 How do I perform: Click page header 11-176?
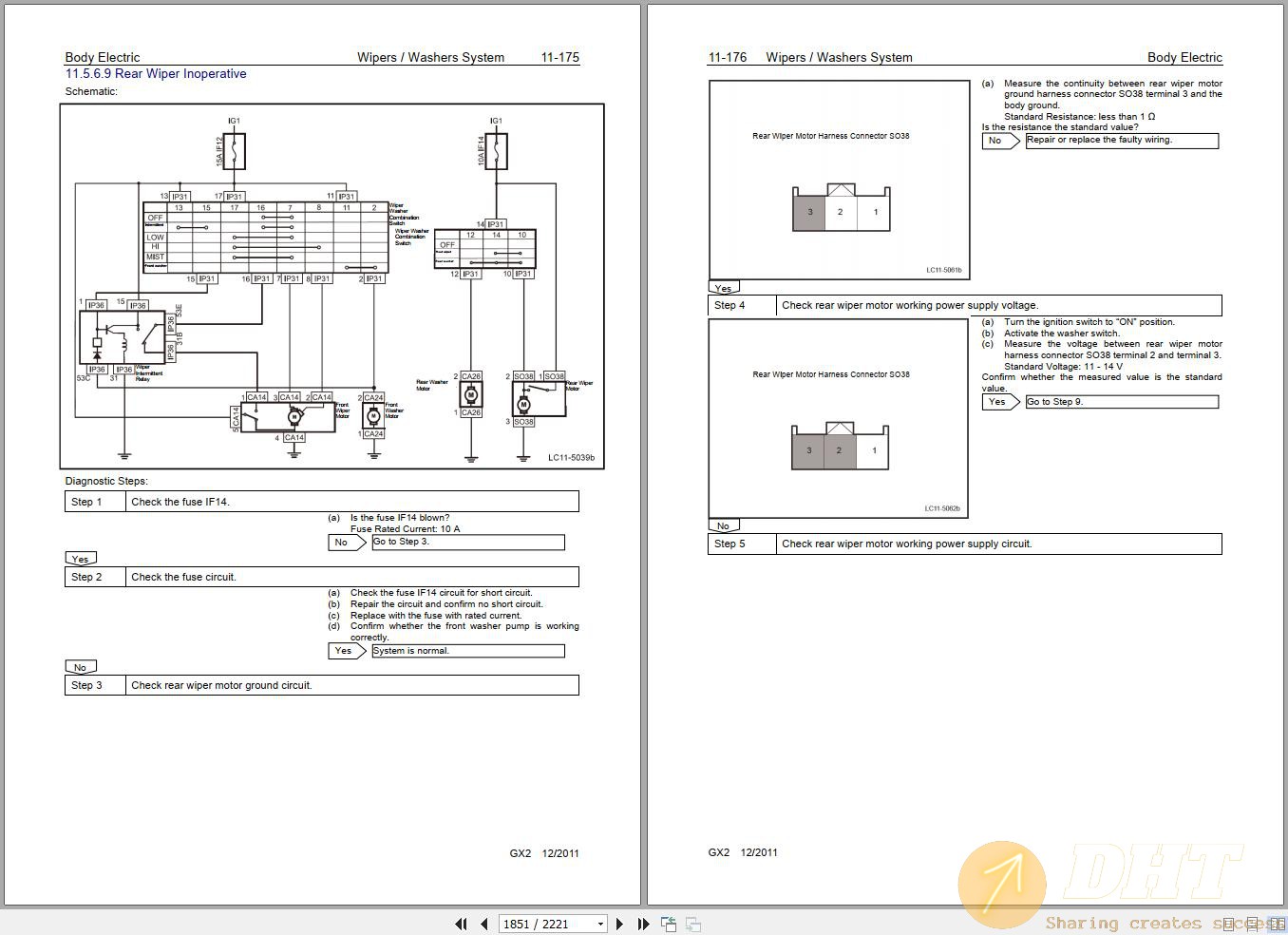tap(728, 57)
